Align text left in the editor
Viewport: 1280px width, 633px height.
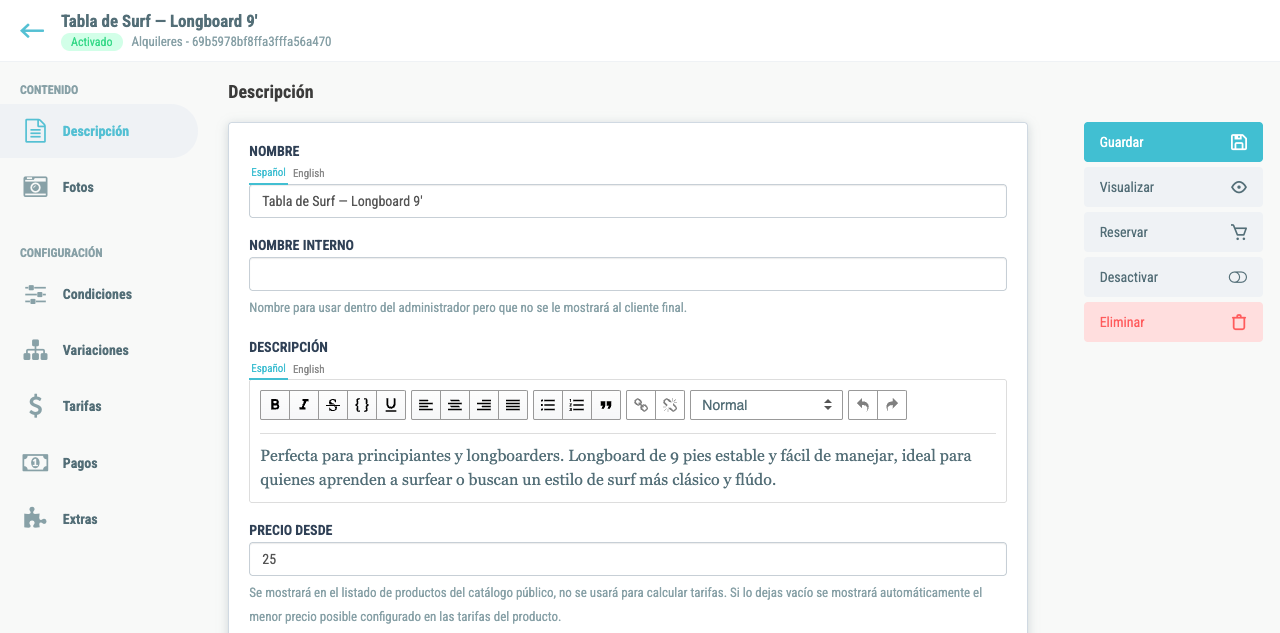click(426, 405)
